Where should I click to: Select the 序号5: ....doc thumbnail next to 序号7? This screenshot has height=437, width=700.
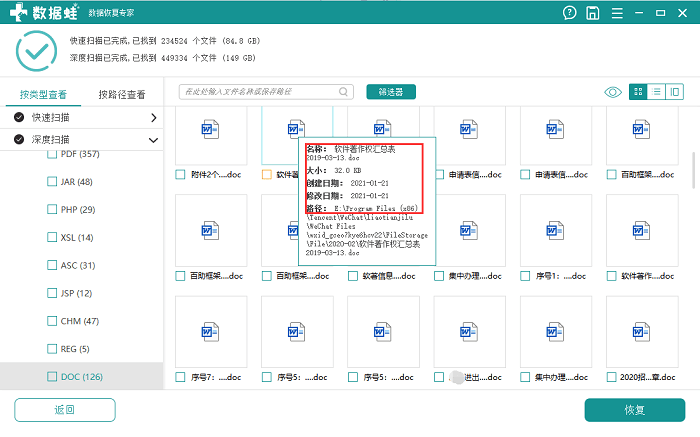tap(297, 332)
